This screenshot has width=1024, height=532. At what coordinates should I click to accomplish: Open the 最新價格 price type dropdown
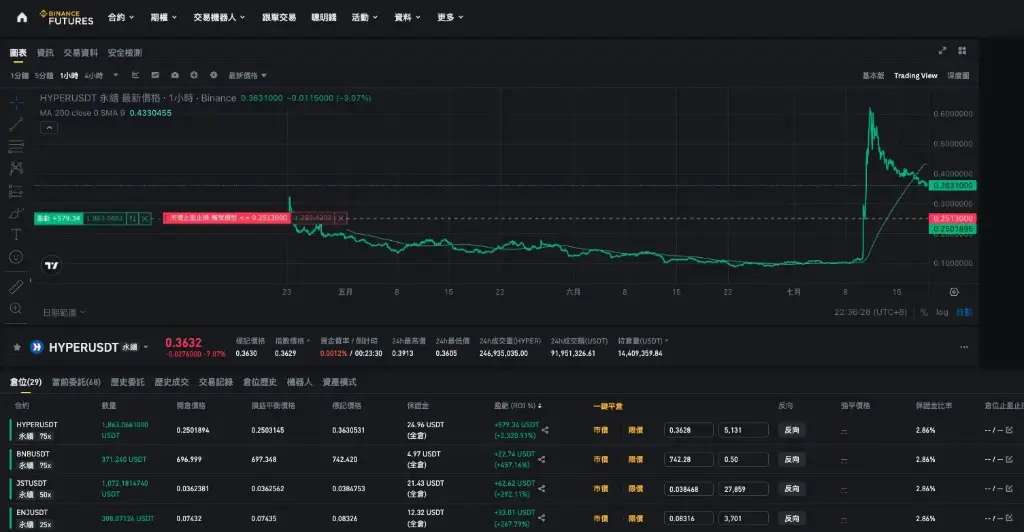pos(248,76)
